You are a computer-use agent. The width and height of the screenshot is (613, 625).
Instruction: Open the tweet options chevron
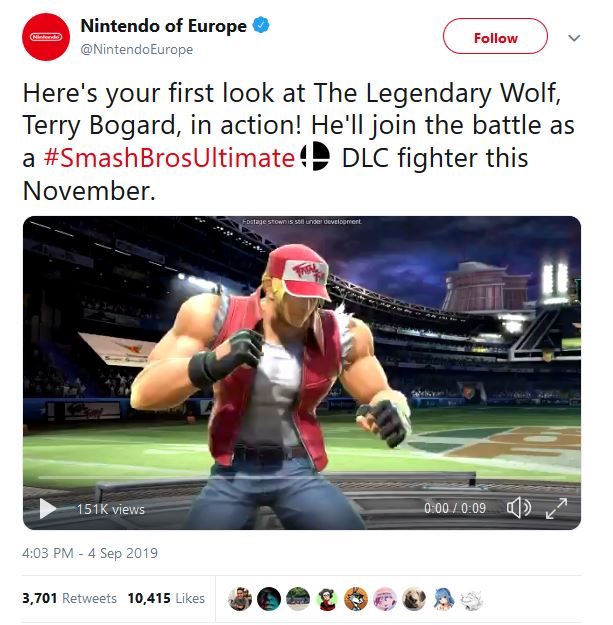coord(574,38)
